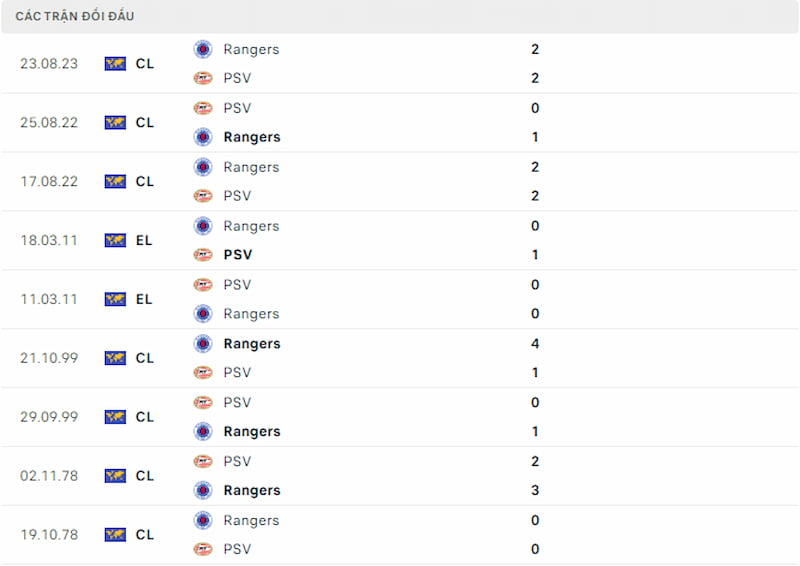The image size is (800, 566).
Task: Click the Rangers crest in the 19.10.78 match
Action: point(203,520)
